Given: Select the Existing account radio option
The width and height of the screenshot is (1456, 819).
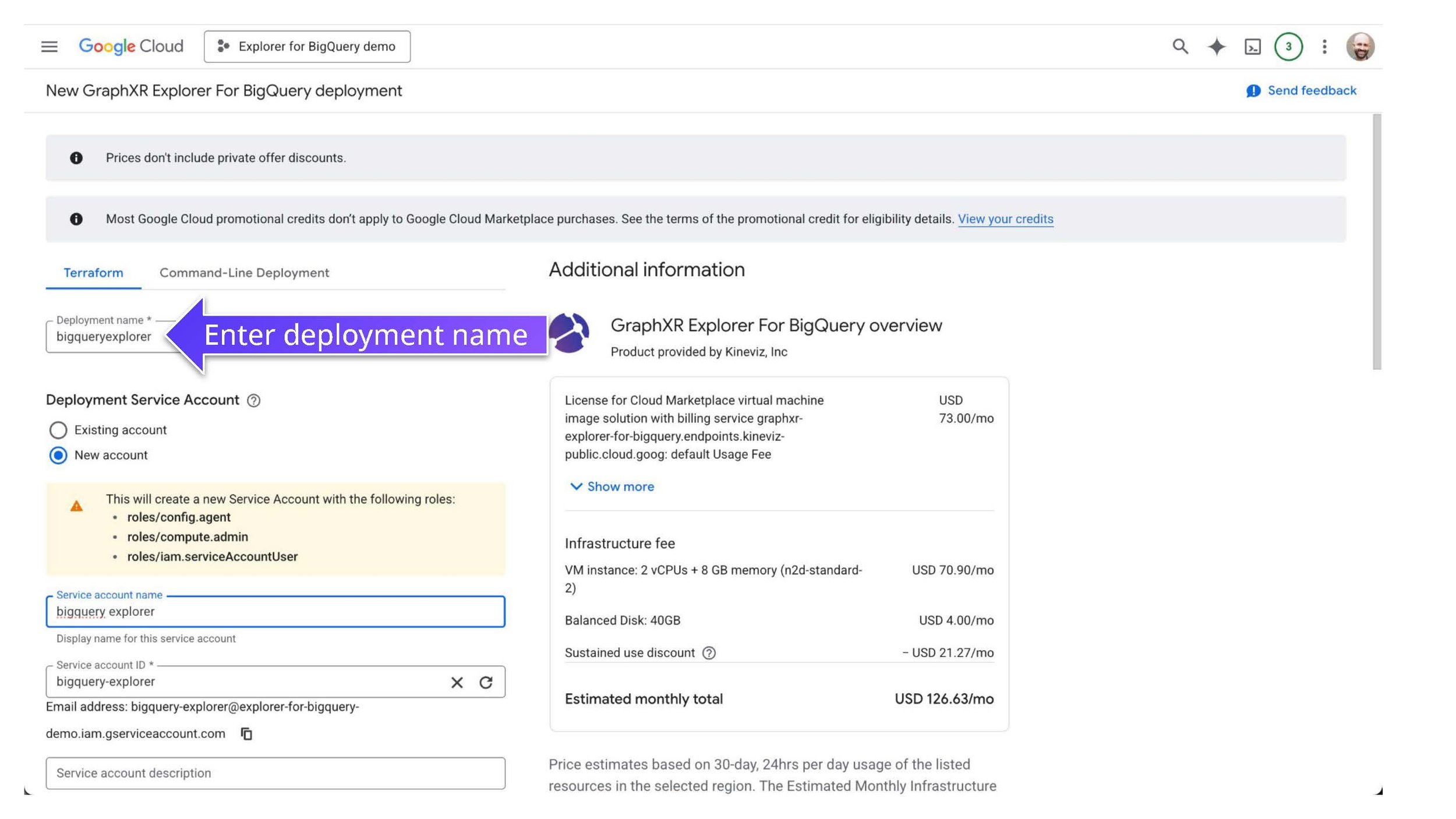Looking at the screenshot, I should (58, 430).
